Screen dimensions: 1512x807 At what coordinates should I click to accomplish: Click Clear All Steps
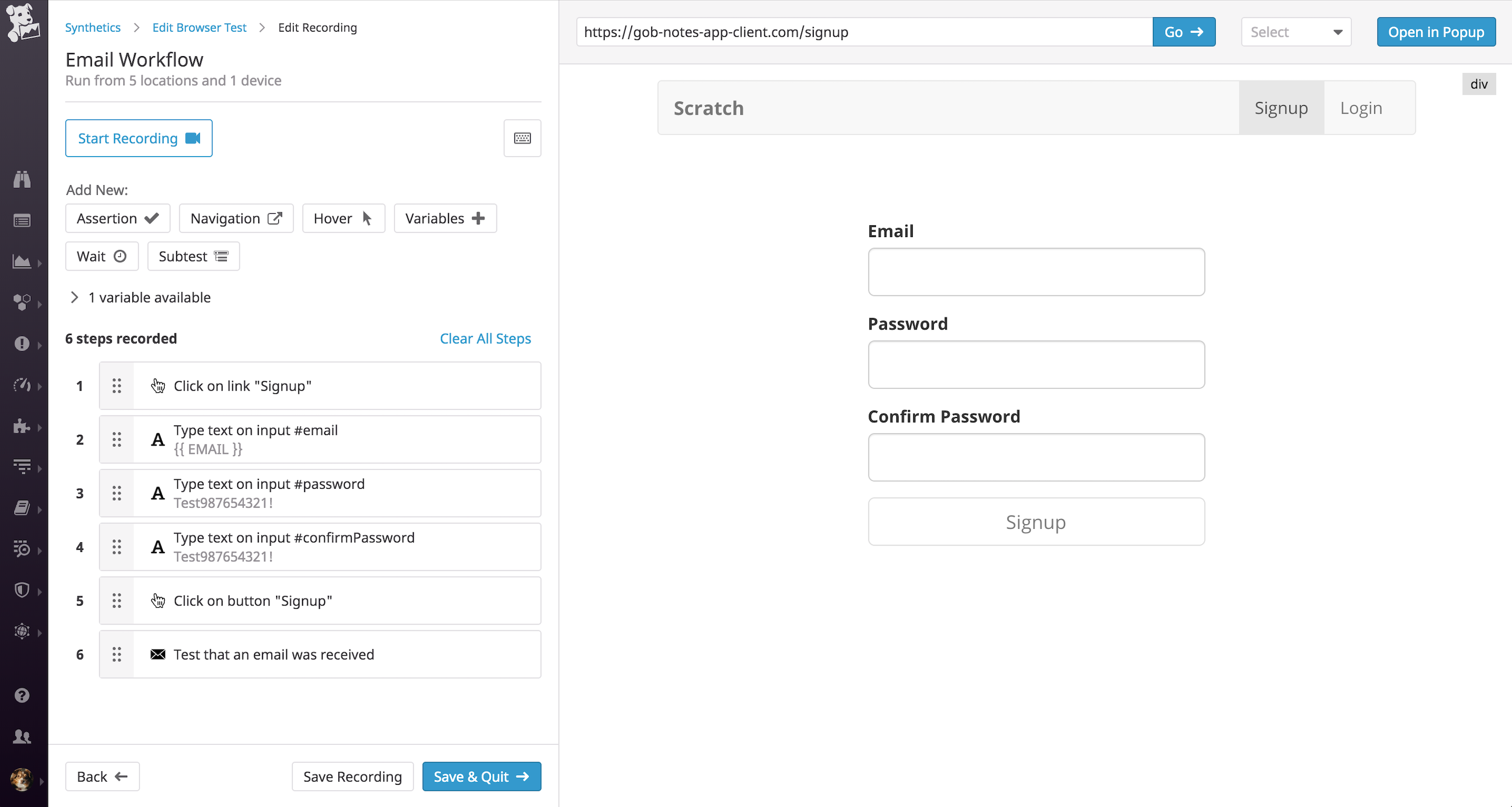(485, 339)
